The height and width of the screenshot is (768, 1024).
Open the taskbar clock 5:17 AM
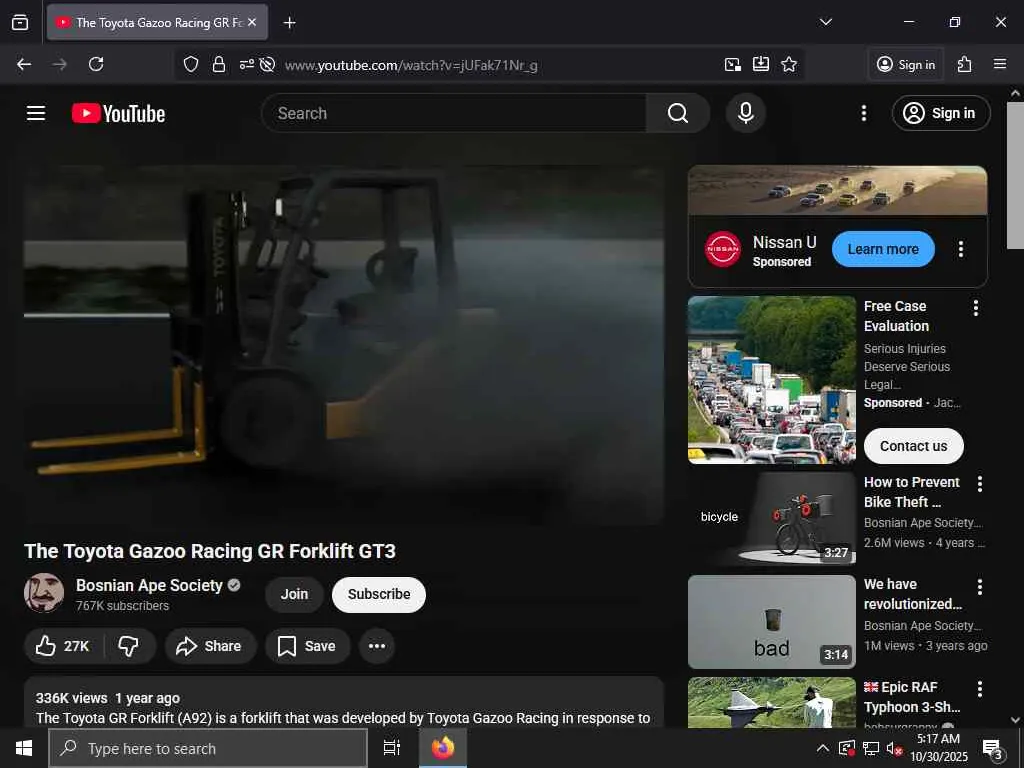coord(938,748)
